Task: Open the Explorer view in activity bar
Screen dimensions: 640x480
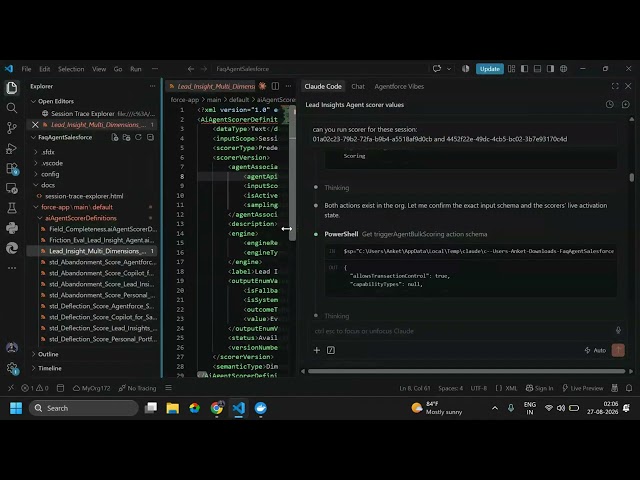Action: click(12, 88)
